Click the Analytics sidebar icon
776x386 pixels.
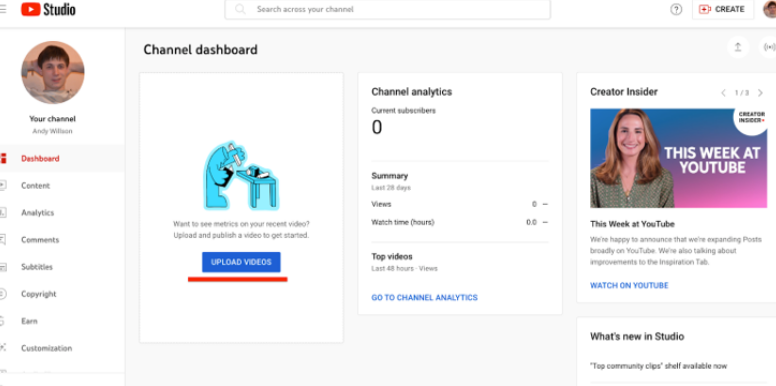3,213
